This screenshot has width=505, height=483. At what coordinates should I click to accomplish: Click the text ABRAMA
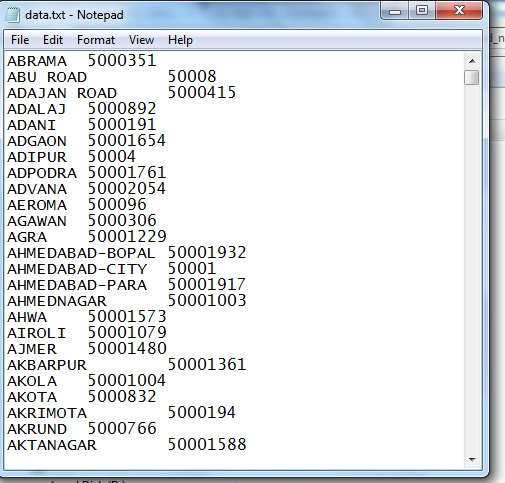37,61
